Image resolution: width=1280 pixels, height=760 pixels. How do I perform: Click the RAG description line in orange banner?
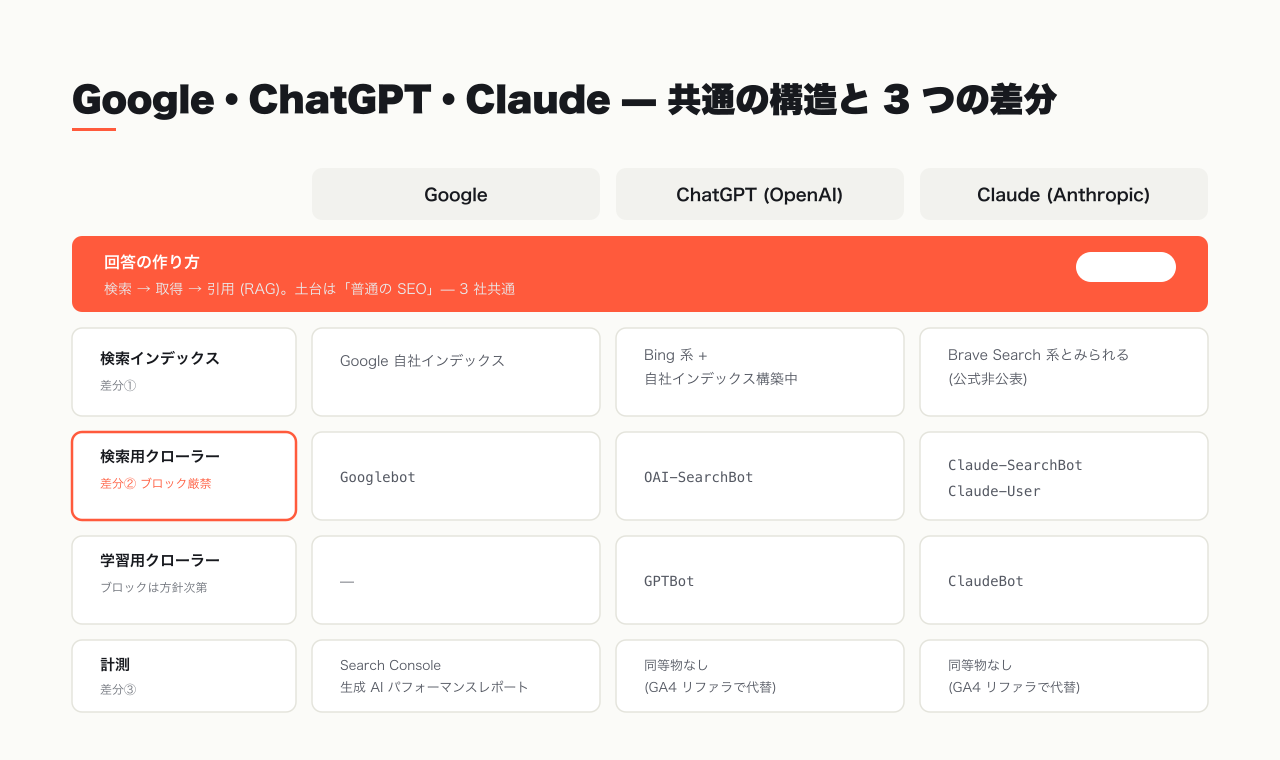(x=309, y=289)
